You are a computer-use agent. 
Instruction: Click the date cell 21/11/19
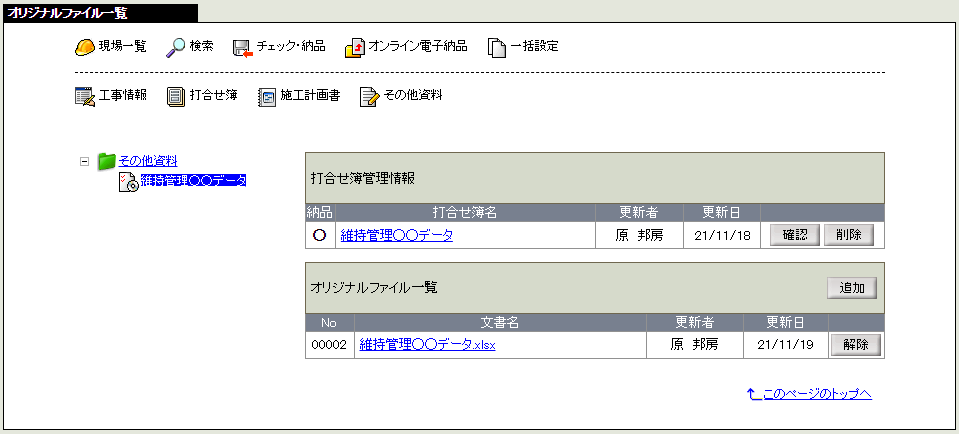785,345
